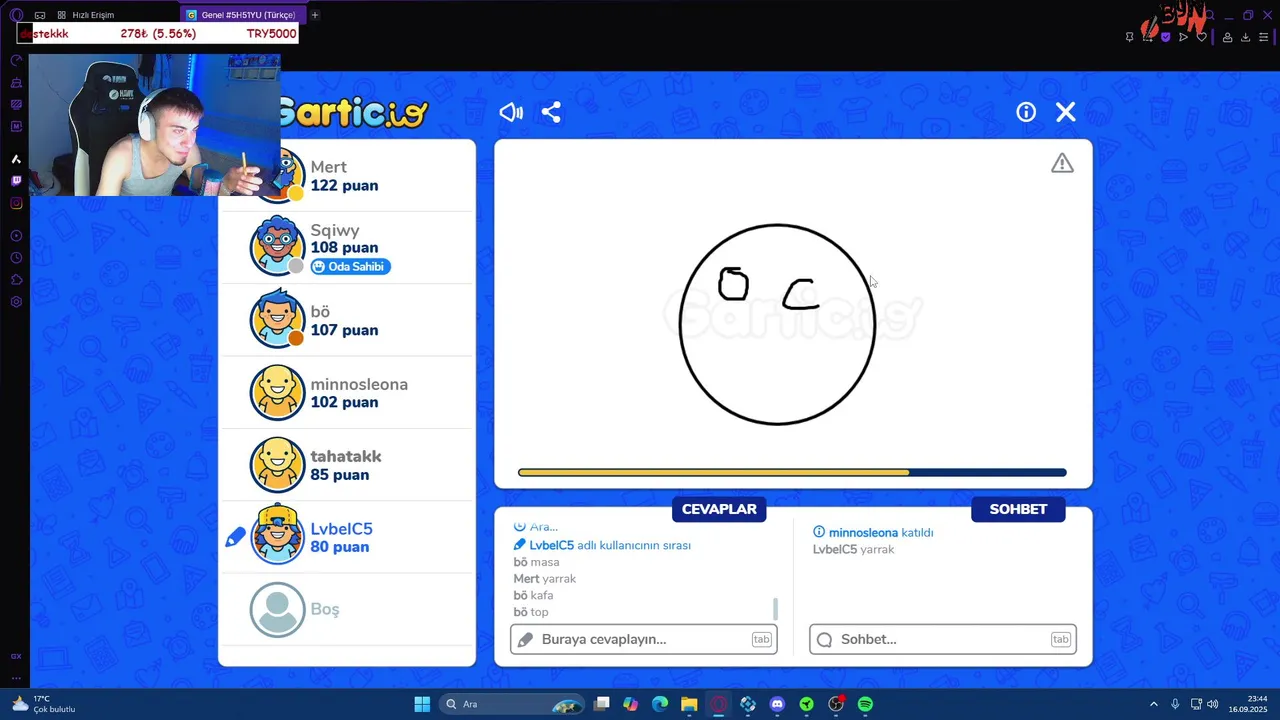Image resolution: width=1280 pixels, height=720 pixels.
Task: Open extensions cube in sidebar
Action: tap(16, 280)
